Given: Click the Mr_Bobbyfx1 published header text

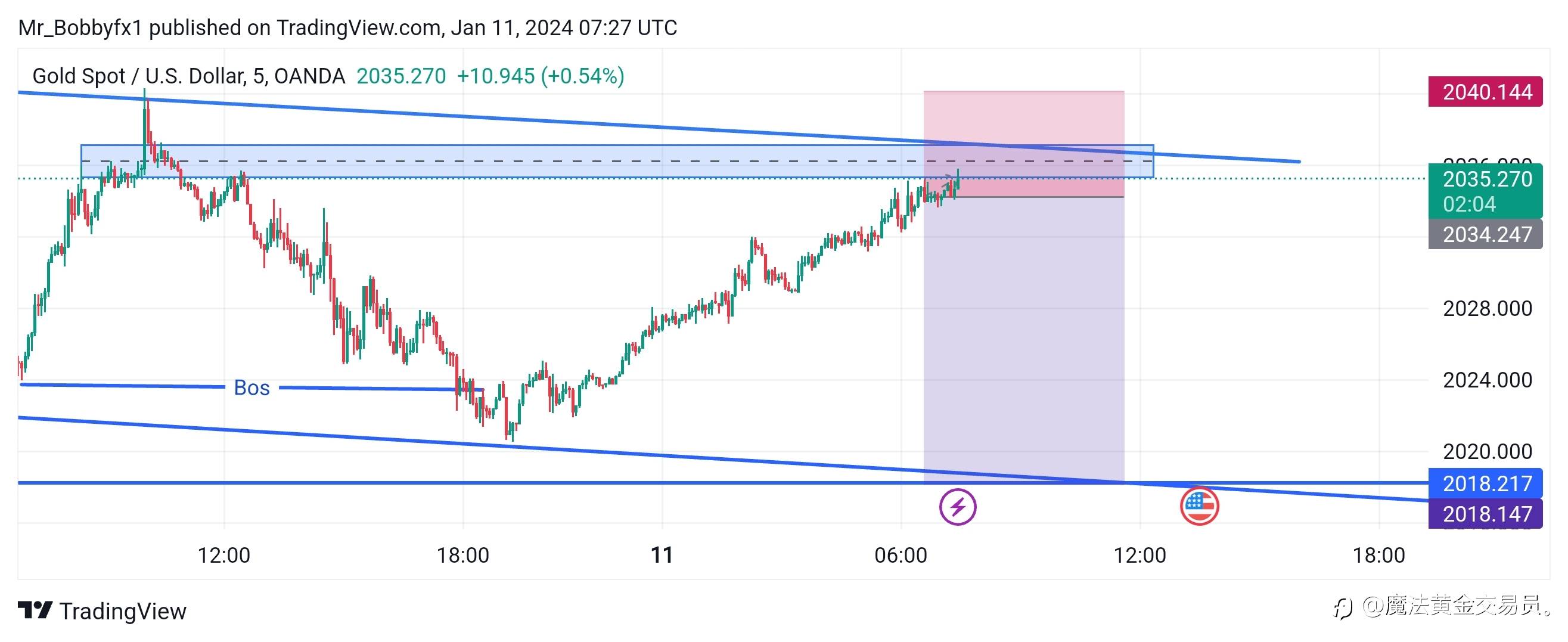Looking at the screenshot, I should [347, 28].
